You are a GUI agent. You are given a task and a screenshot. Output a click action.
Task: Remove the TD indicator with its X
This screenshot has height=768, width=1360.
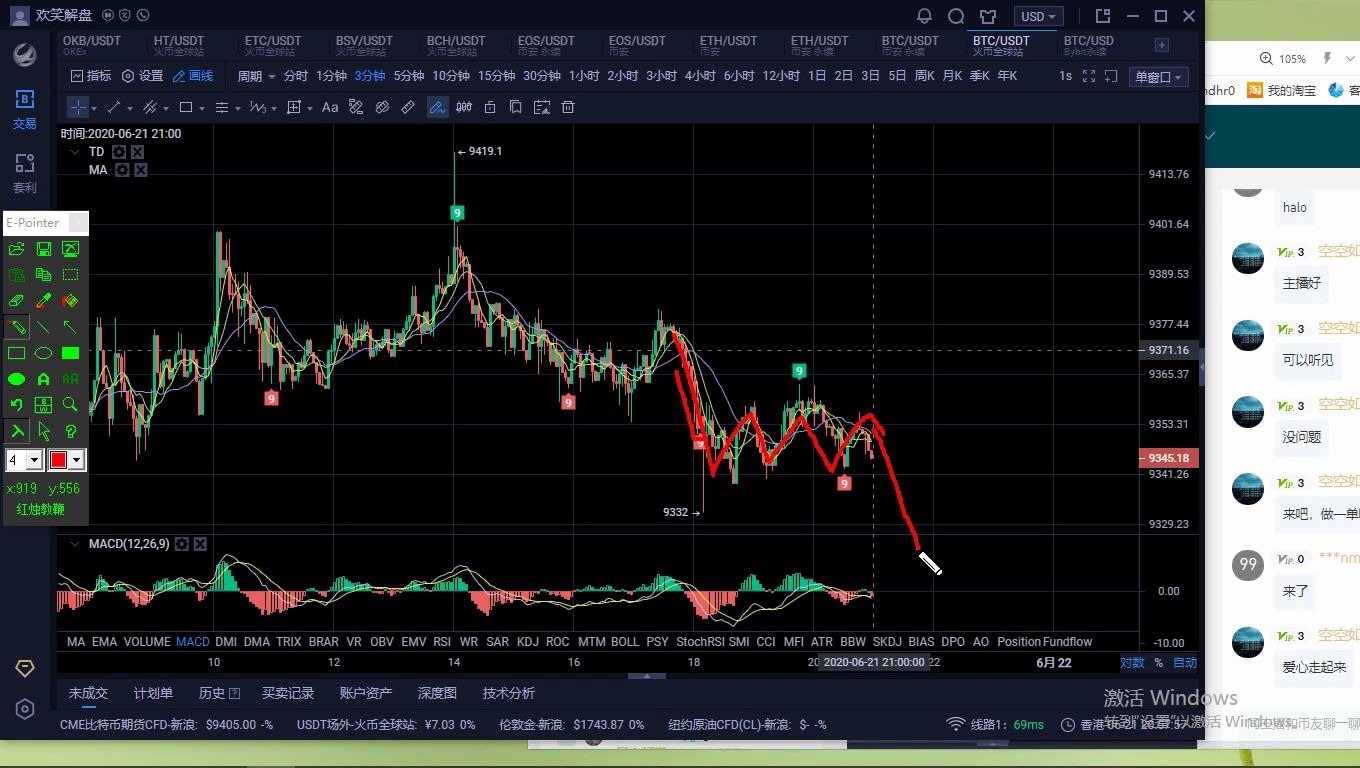point(138,152)
